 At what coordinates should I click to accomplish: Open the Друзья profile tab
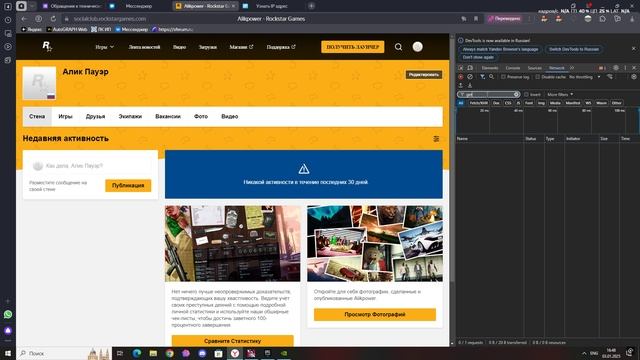96,116
